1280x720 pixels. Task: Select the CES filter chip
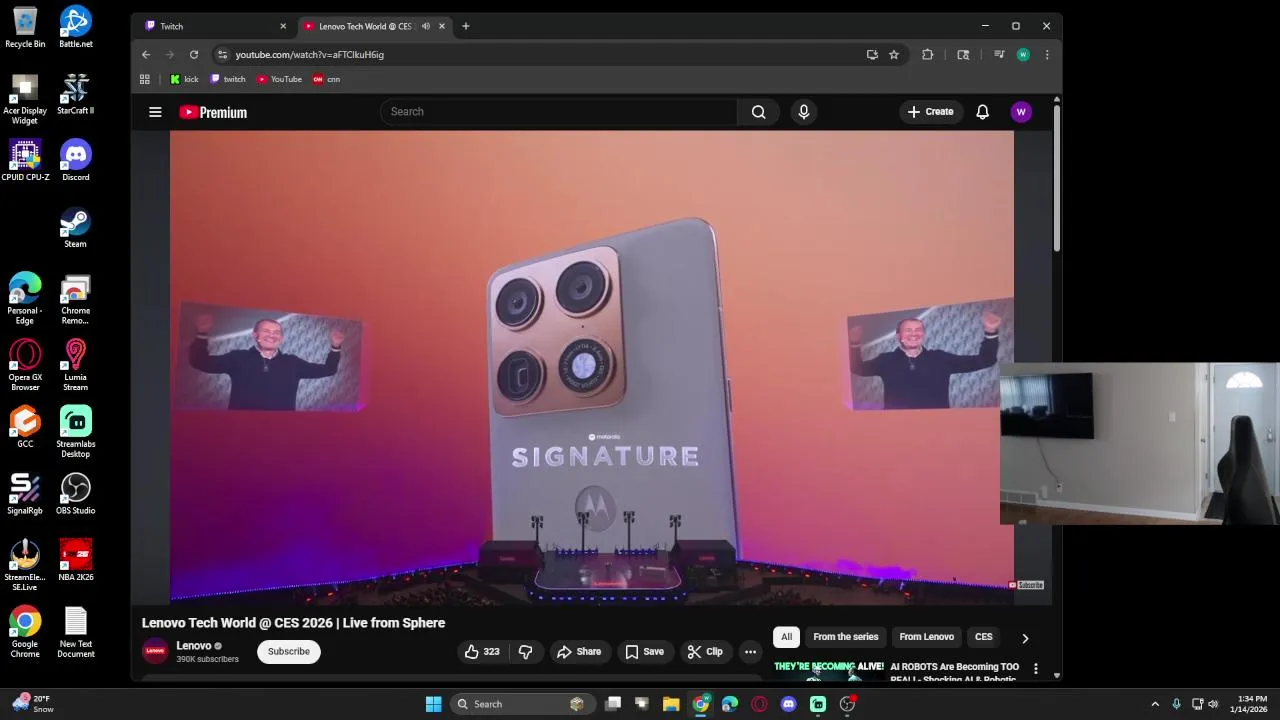(x=984, y=637)
